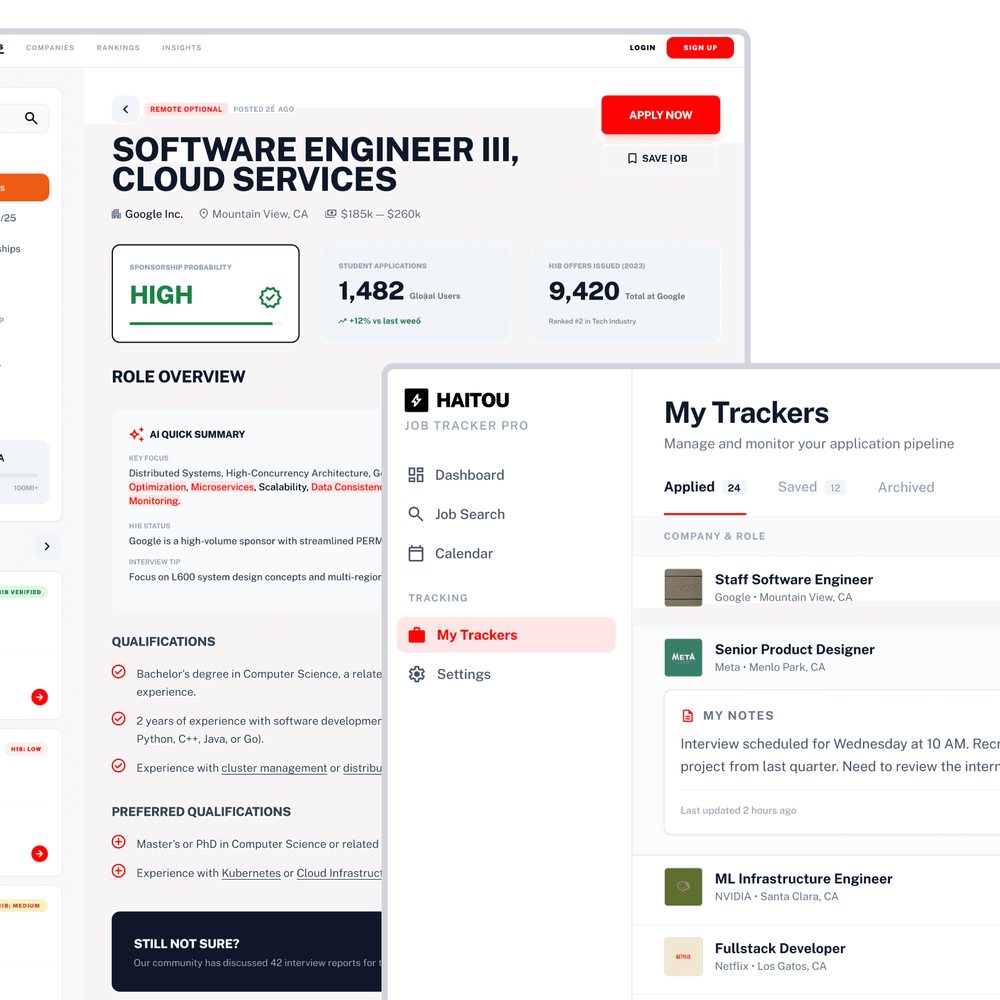The image size is (1000, 1000).
Task: Click the H1B Verified badge
Action: (22, 592)
